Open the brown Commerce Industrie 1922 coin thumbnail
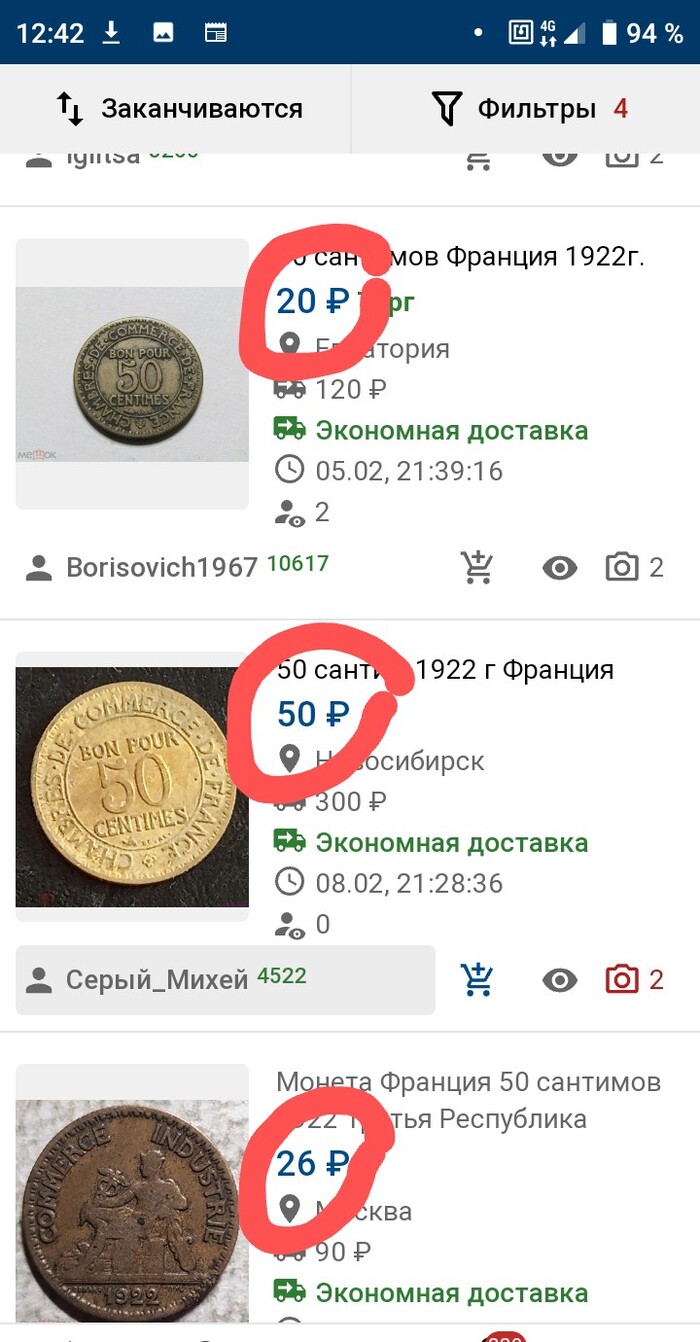Viewport: 700px width, 1342px height. pyautogui.click(x=132, y=1200)
